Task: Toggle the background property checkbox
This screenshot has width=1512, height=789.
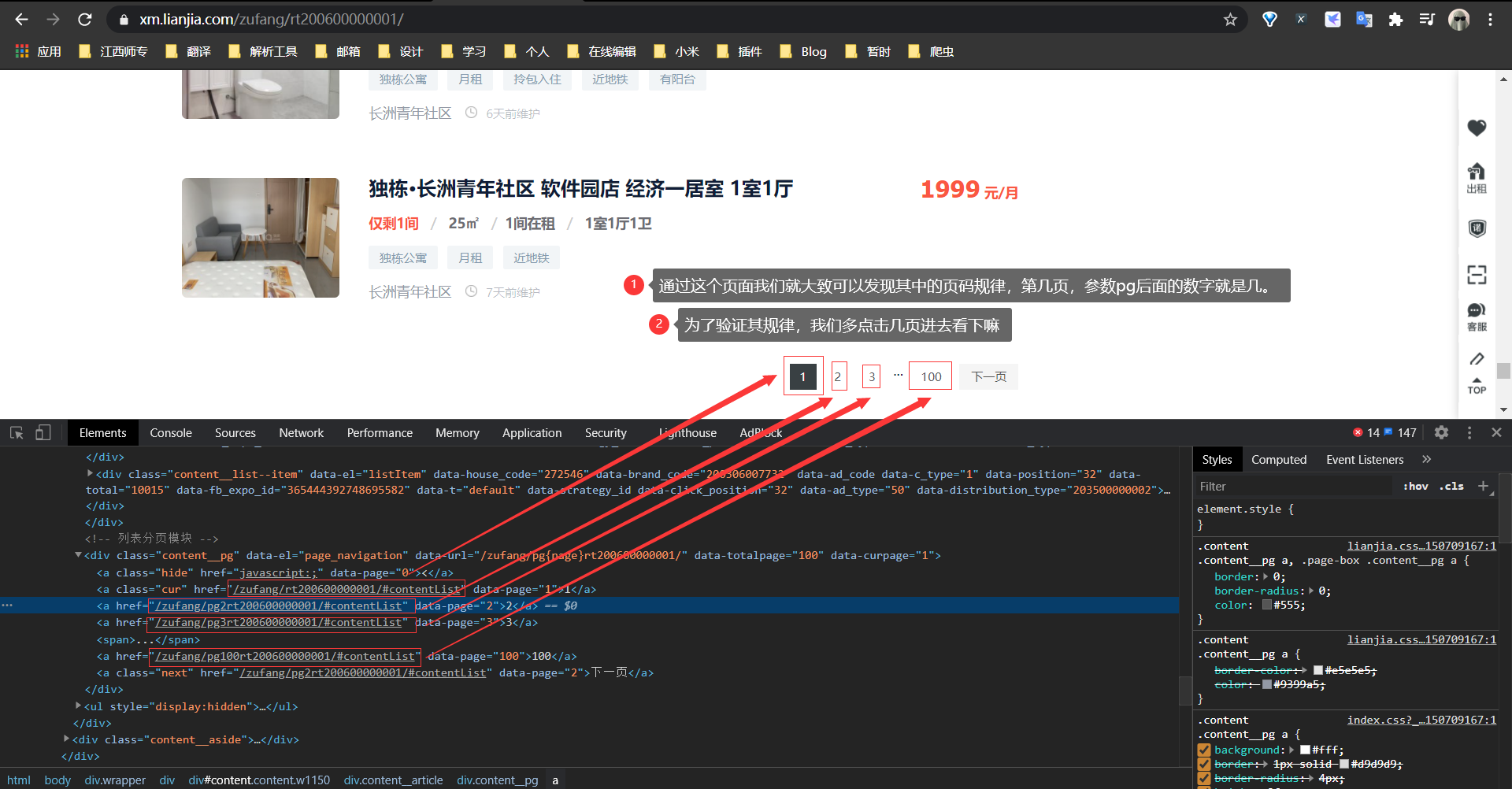Action: 1204,750
